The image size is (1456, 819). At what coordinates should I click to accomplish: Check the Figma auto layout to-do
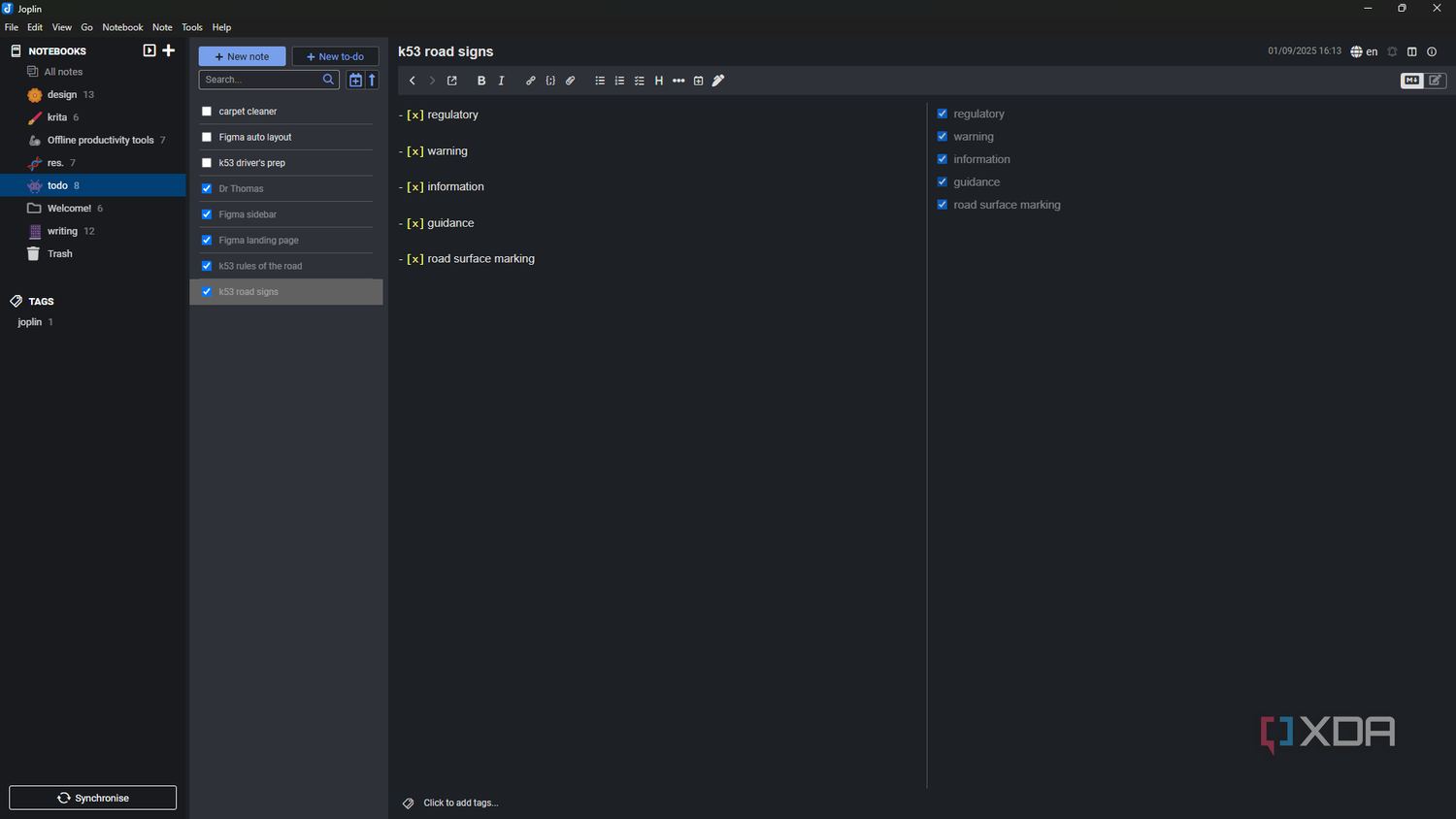[x=207, y=137]
